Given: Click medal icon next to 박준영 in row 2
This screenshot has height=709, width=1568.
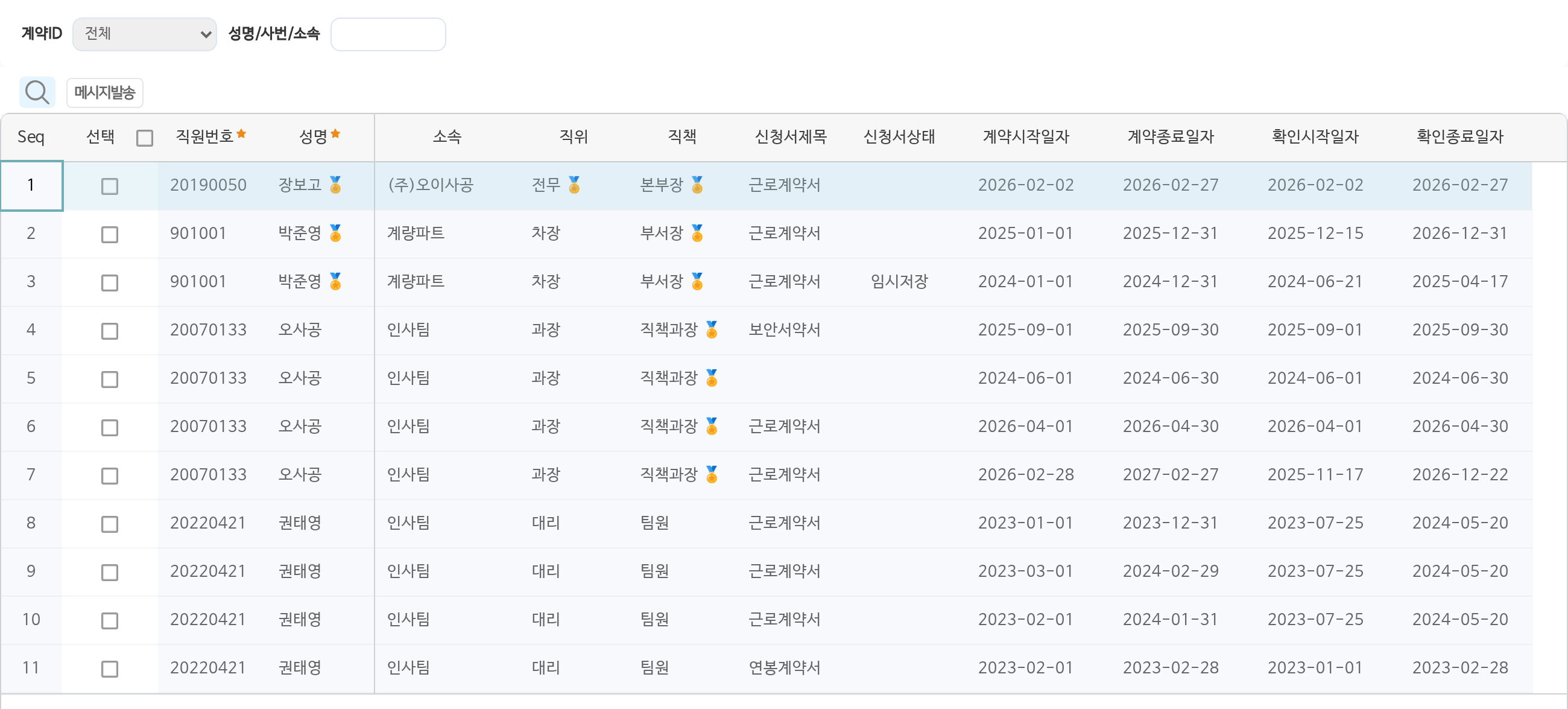Looking at the screenshot, I should pyautogui.click(x=335, y=233).
